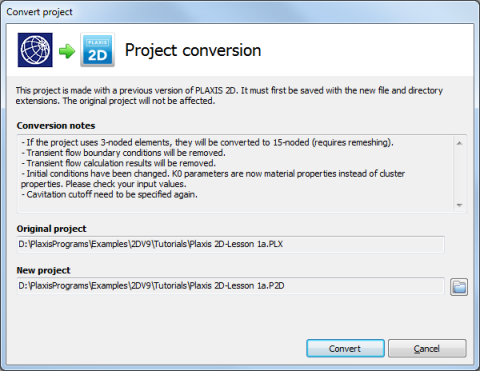This screenshot has width=480, height=371.
Task: Click the Cavitation cutoff note line
Action: [x=109, y=194]
